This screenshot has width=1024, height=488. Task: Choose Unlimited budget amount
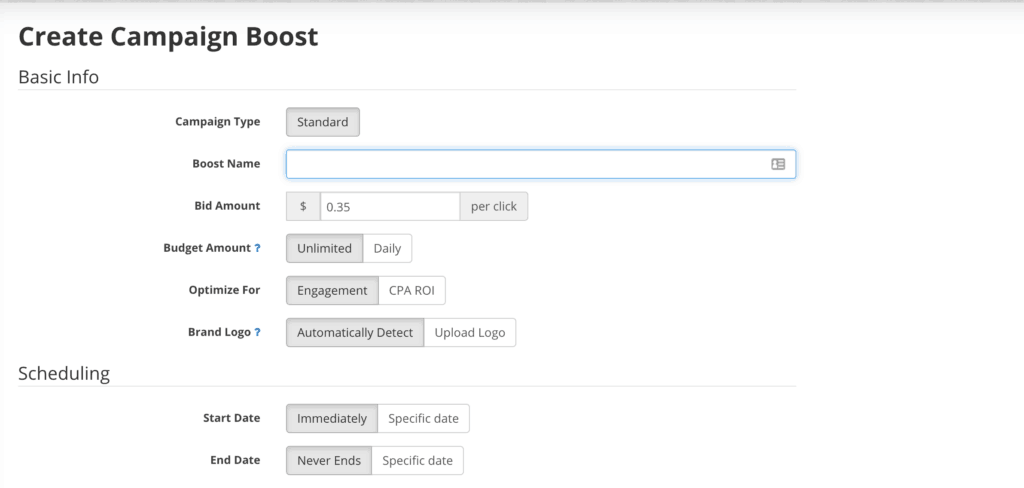[x=325, y=248]
